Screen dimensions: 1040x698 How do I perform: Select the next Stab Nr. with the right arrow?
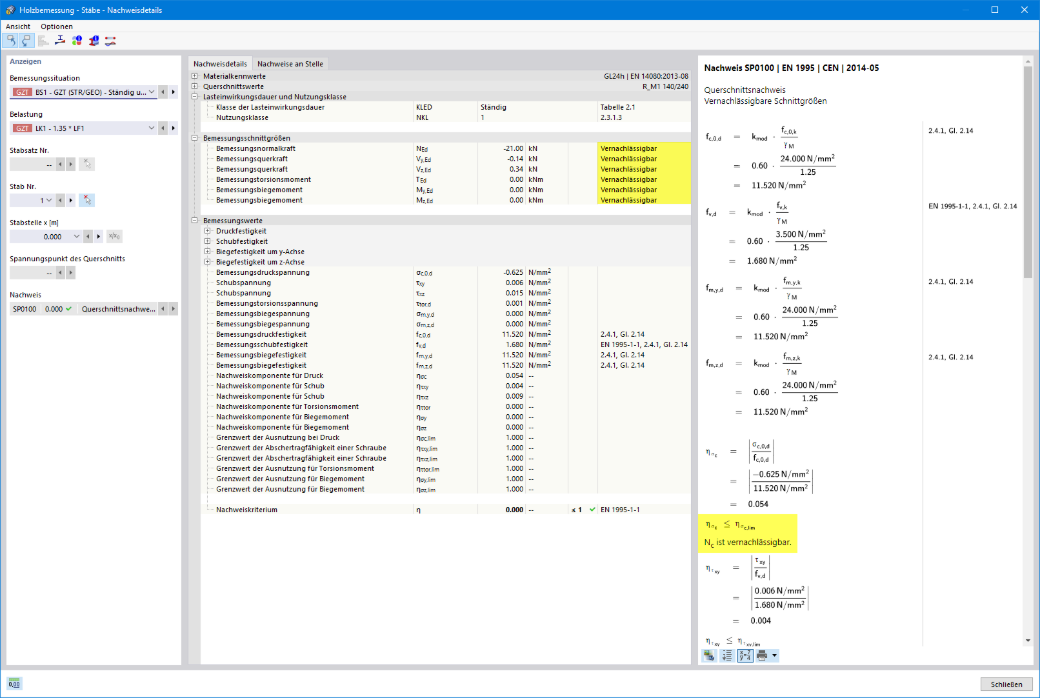tap(71, 200)
